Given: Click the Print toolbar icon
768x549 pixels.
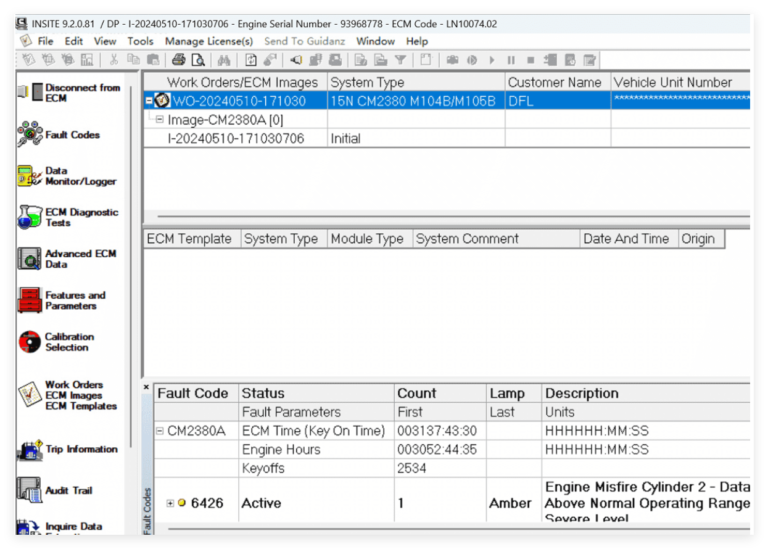Looking at the screenshot, I should pyautogui.click(x=179, y=60).
